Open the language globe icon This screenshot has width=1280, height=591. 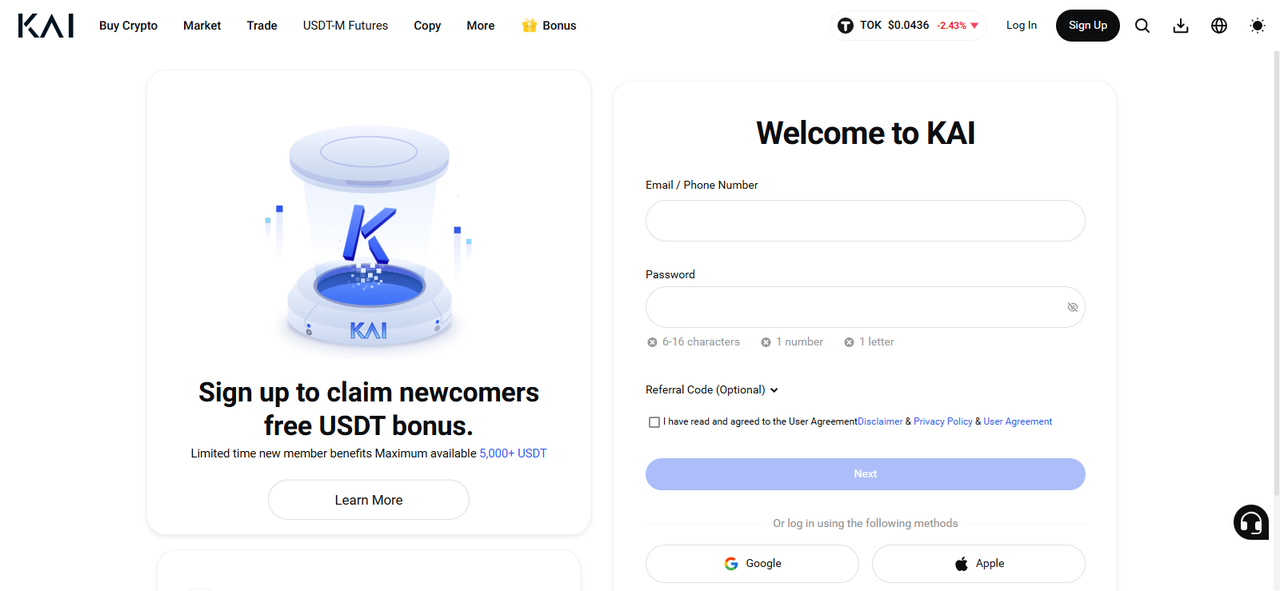coord(1219,26)
